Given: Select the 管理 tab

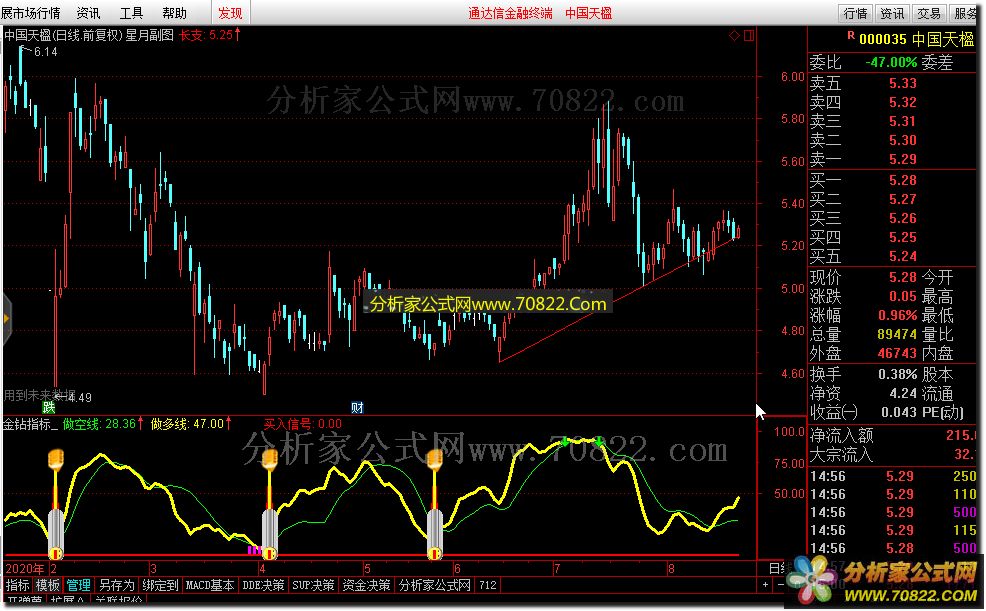Looking at the screenshot, I should (x=79, y=585).
